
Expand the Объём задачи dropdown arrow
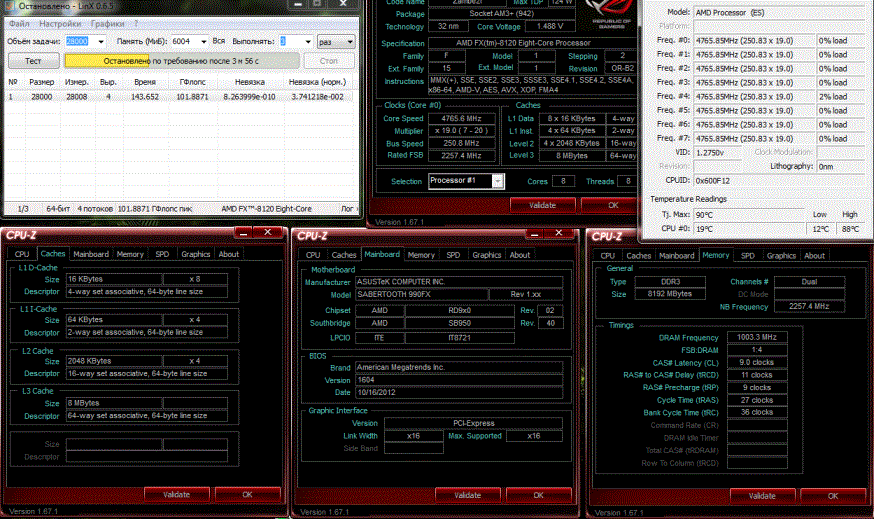pos(100,42)
